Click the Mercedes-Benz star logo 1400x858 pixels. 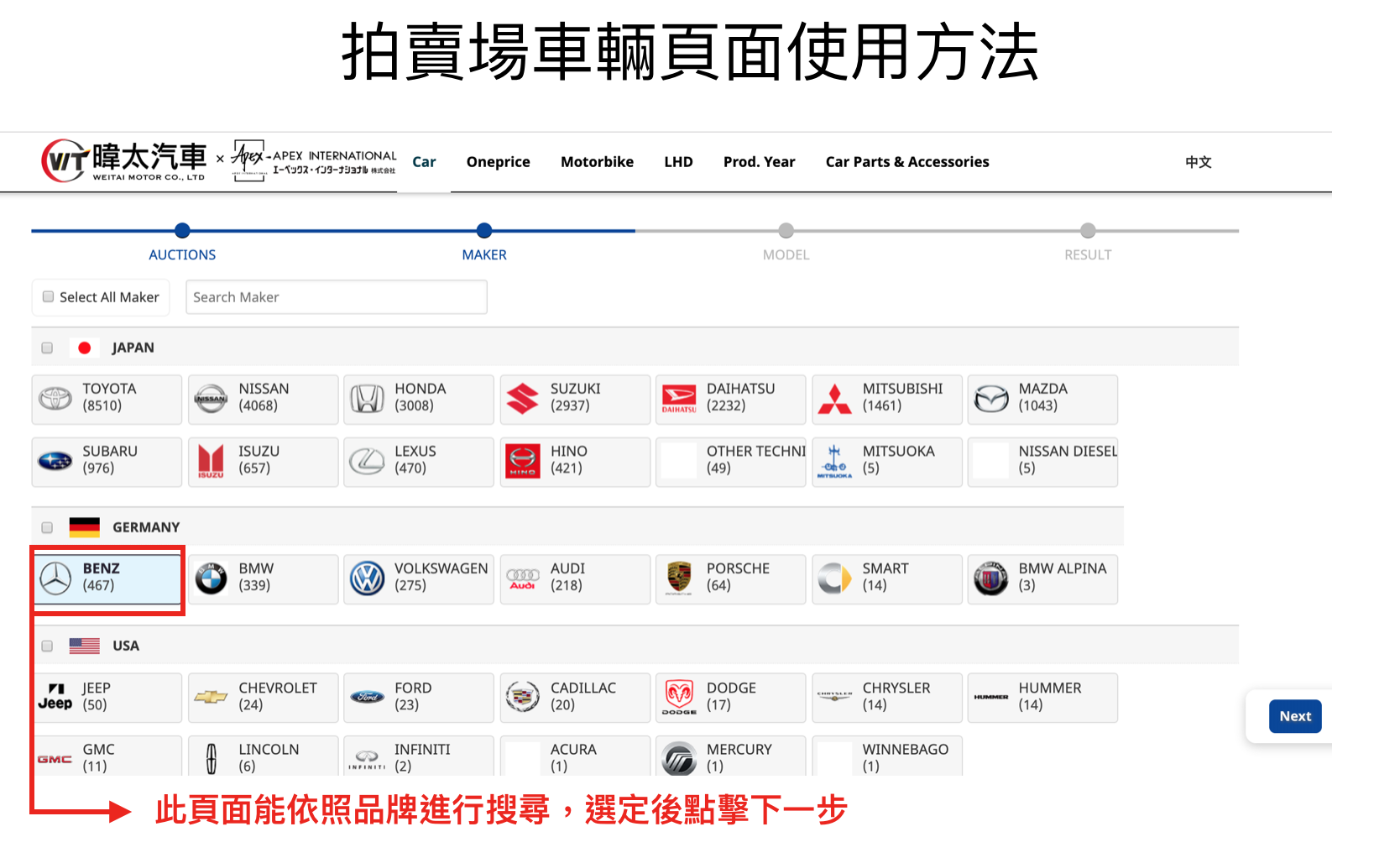(56, 578)
